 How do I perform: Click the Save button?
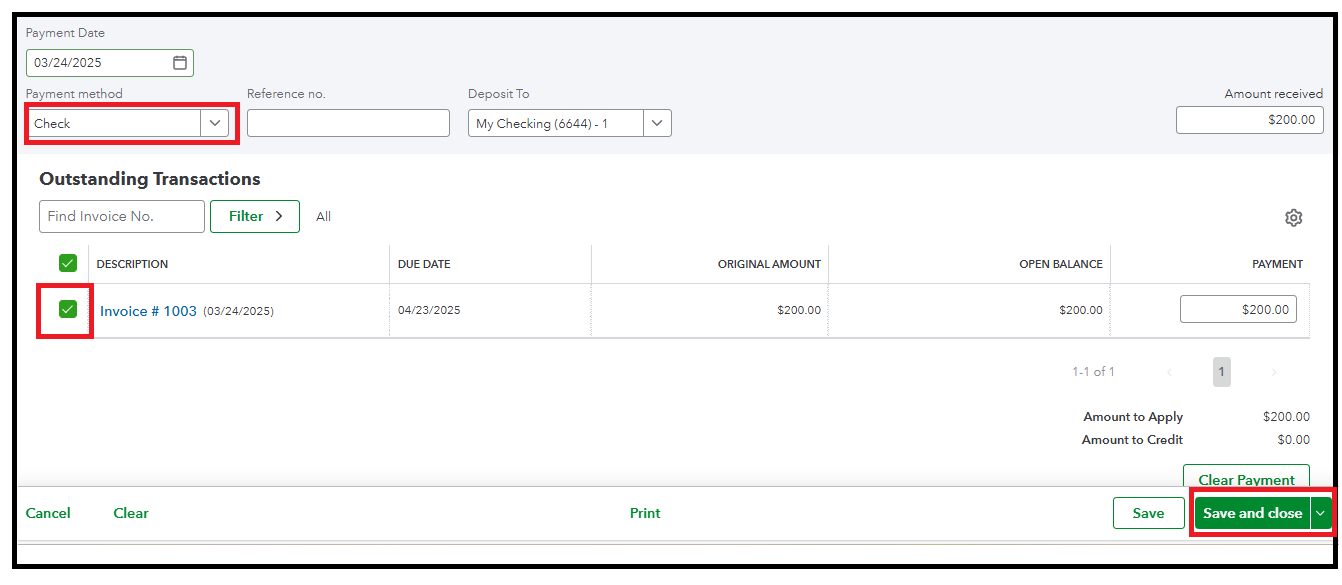coord(1148,513)
